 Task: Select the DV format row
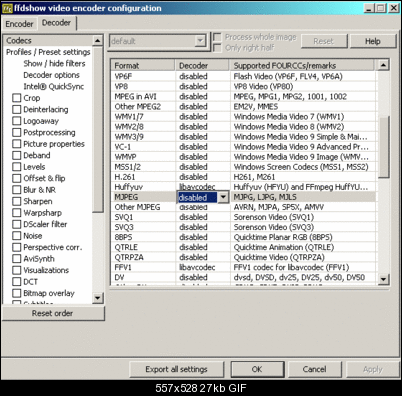pos(243,277)
